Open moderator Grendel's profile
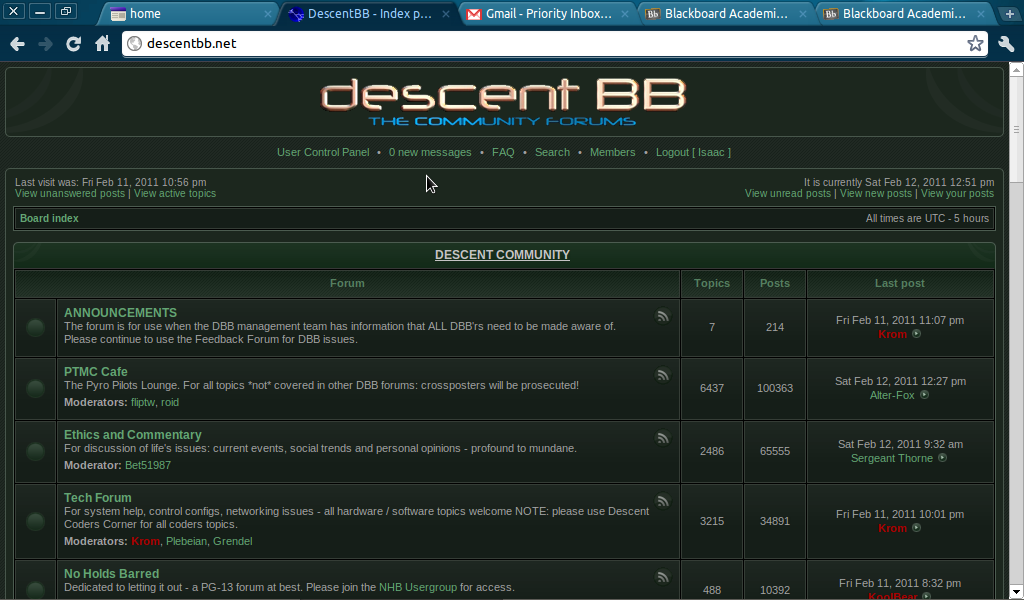This screenshot has width=1024, height=600. point(232,541)
